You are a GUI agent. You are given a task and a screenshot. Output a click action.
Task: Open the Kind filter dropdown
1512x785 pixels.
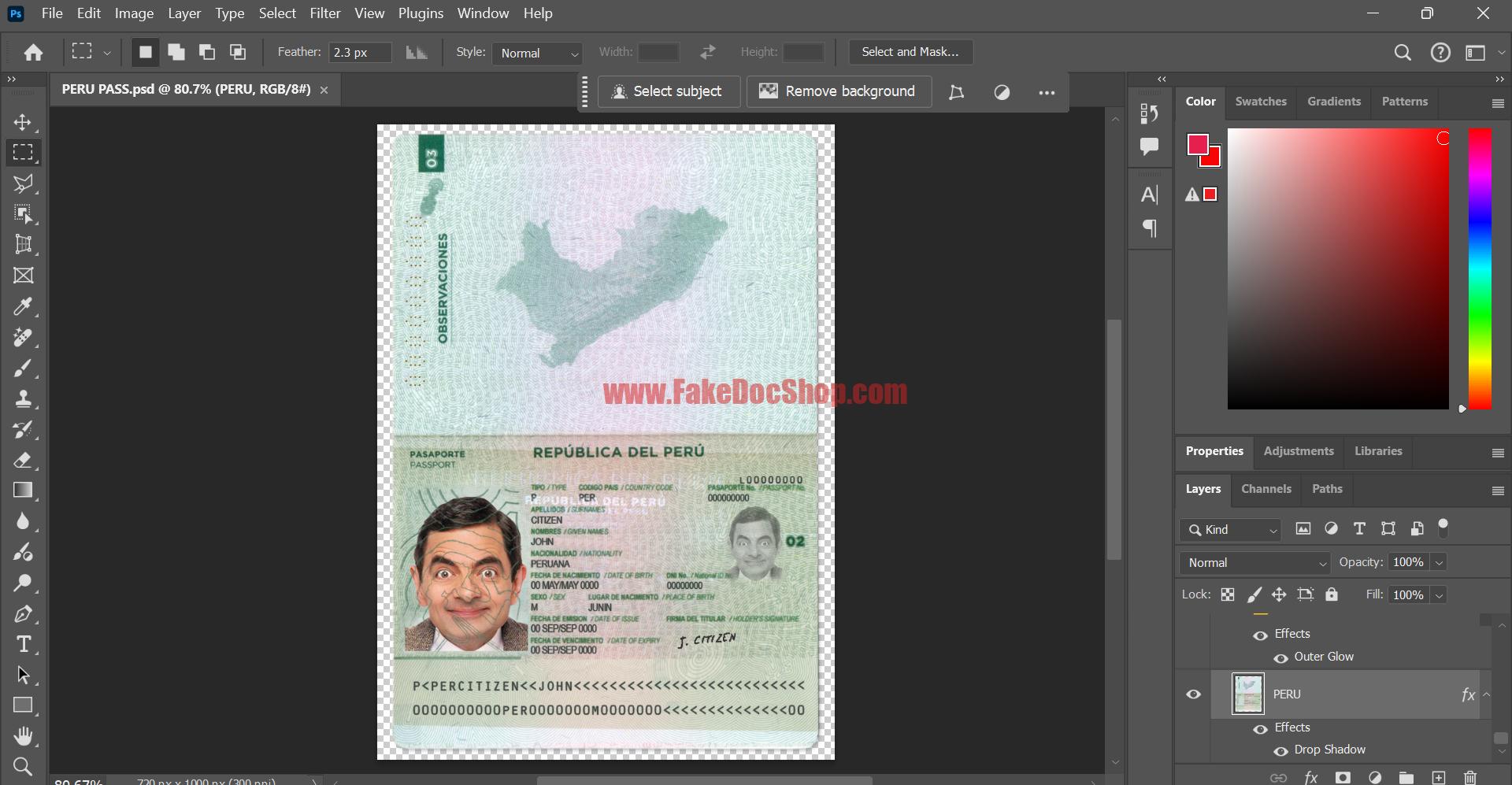(x=1230, y=530)
